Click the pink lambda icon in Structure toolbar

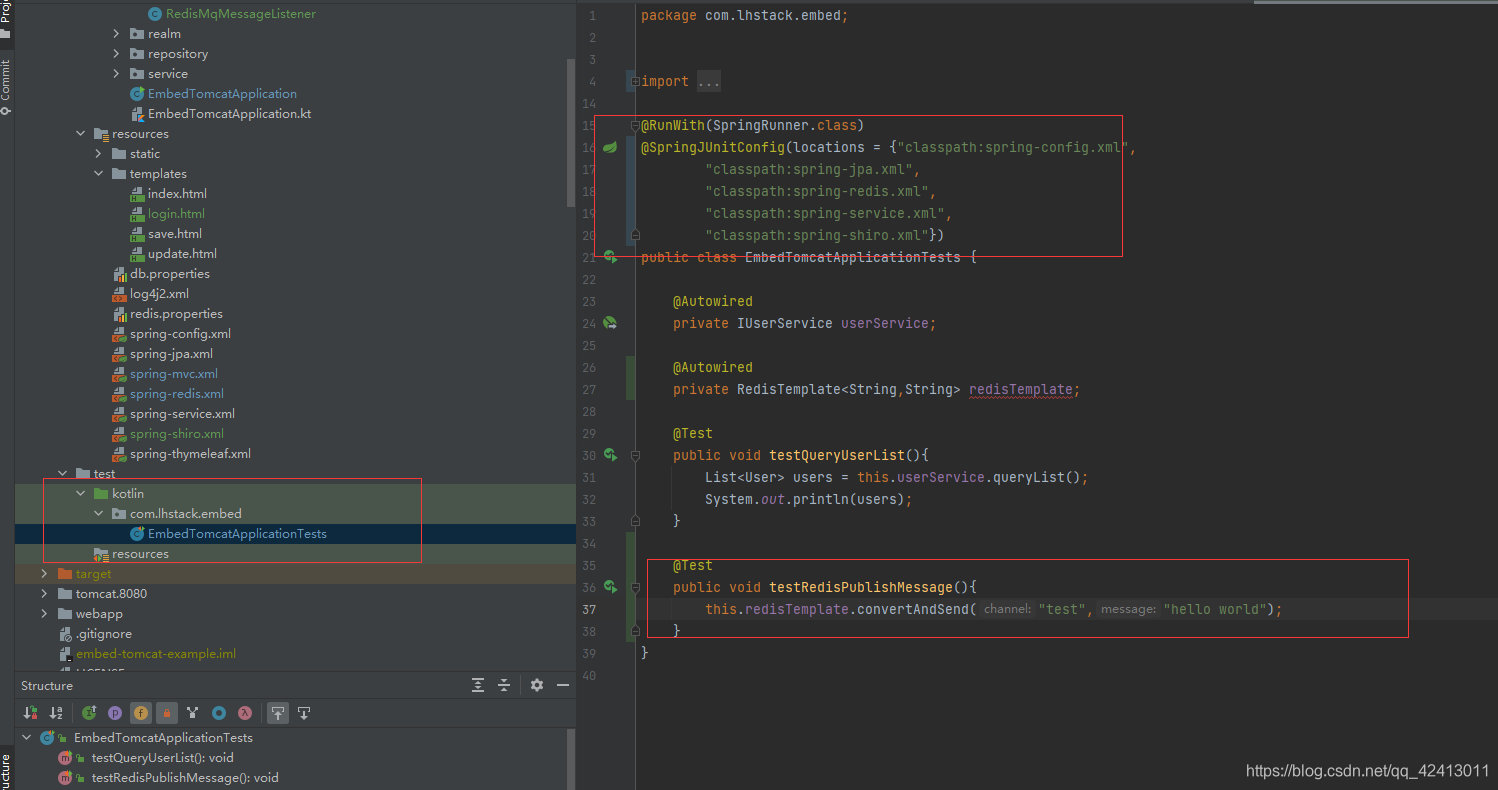245,713
